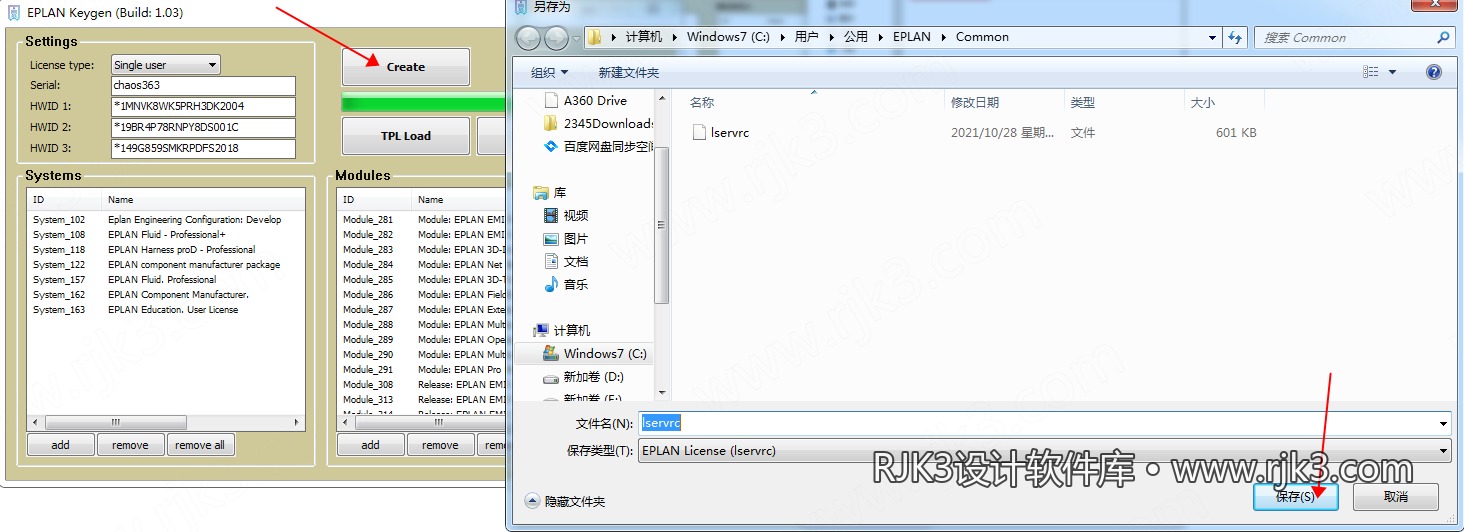
Task: Click the TPL Load button
Action: (405, 136)
